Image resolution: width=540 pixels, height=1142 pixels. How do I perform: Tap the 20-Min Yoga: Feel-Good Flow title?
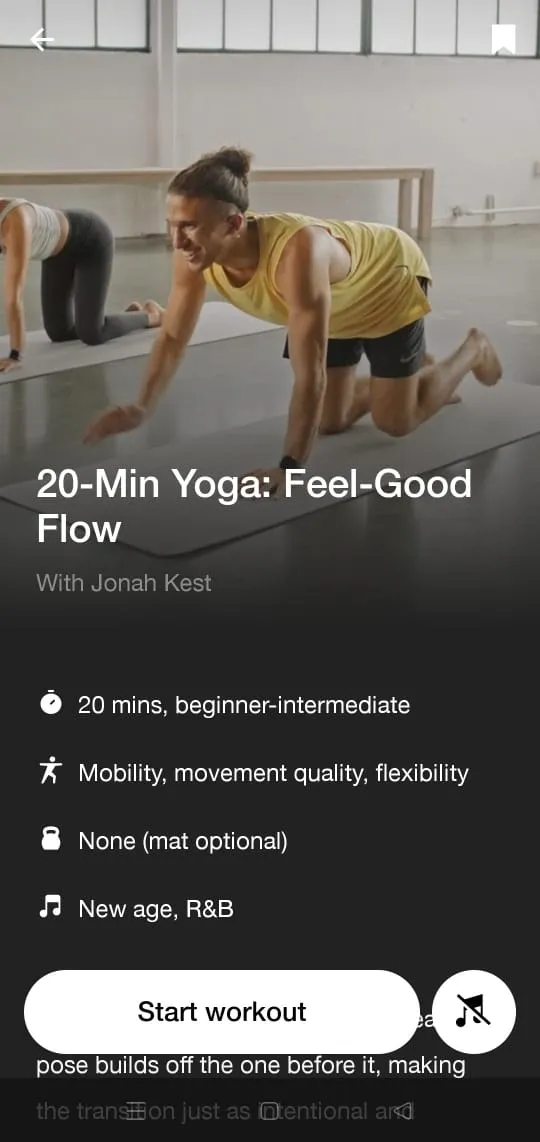coord(254,506)
